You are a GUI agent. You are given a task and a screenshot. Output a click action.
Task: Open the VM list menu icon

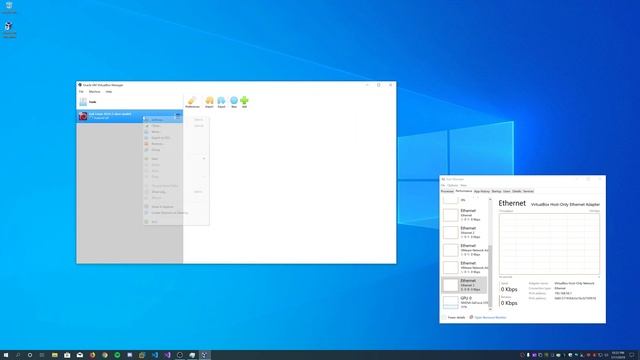[x=178, y=116]
